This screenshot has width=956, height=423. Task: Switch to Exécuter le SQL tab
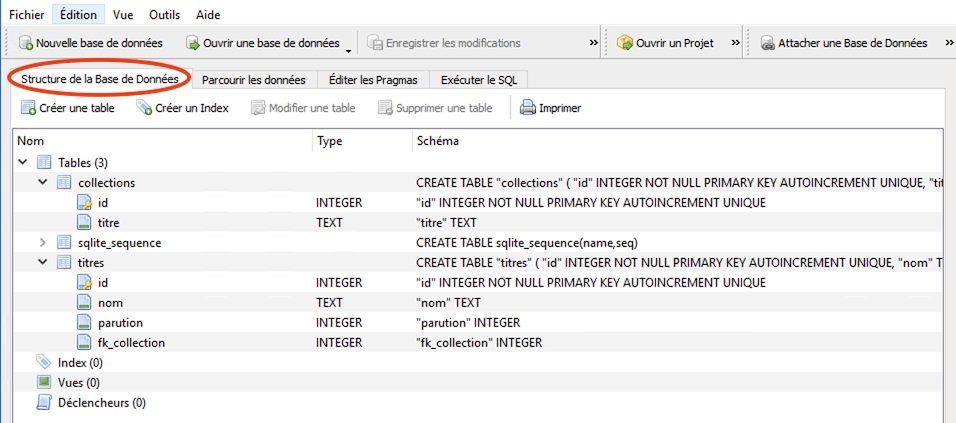[479, 79]
